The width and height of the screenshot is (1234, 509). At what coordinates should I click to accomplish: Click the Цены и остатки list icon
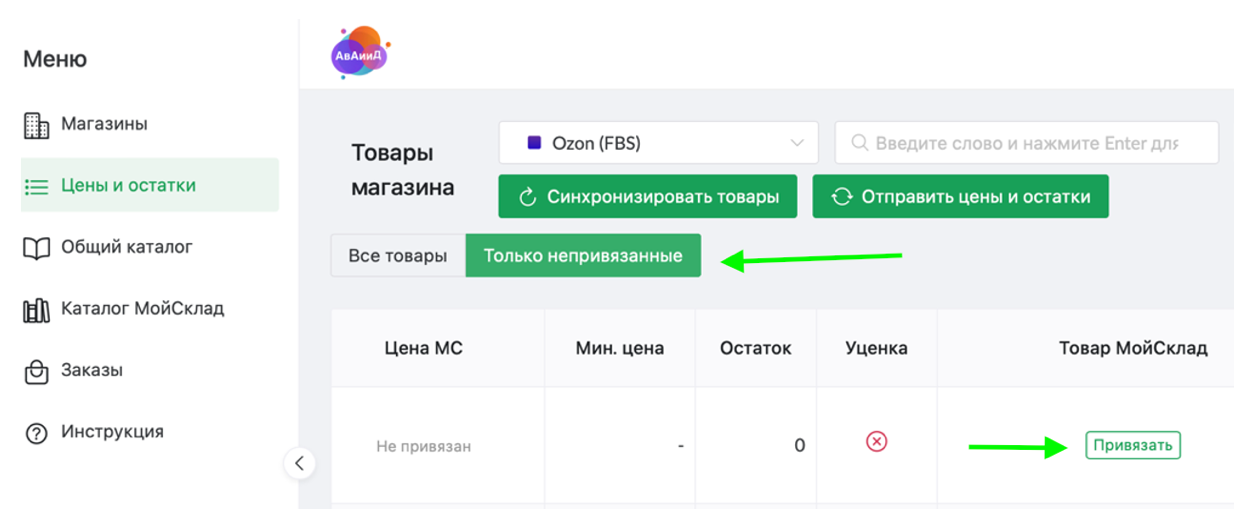[36, 186]
